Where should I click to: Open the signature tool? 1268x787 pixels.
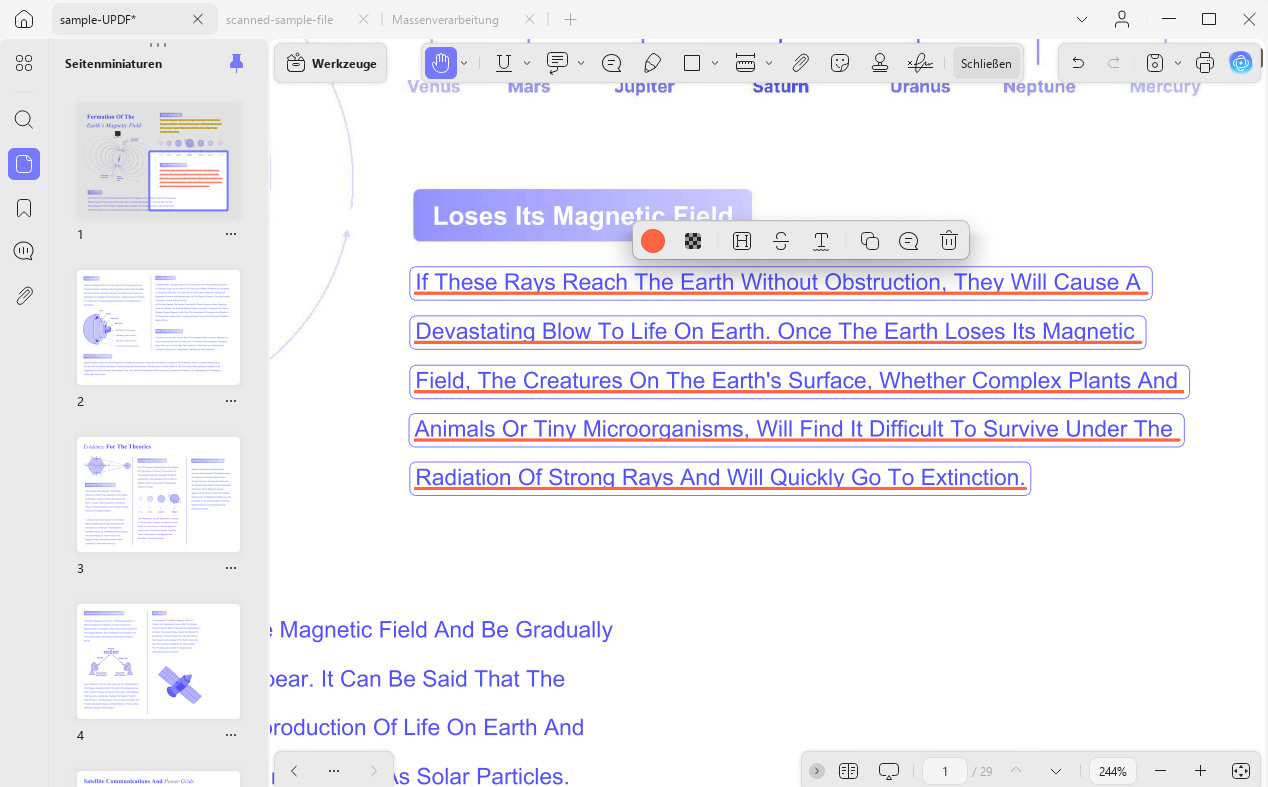tap(920, 63)
